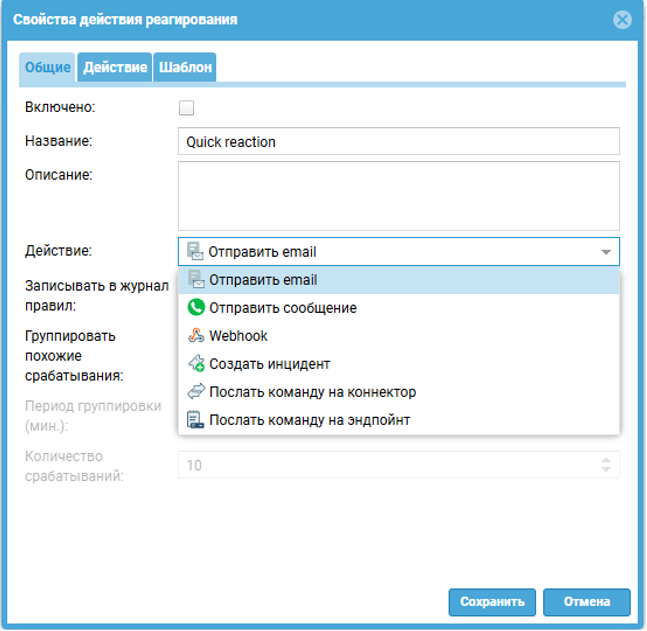Screen dimensions: 647x631
Task: Click the Создать инцидент icon
Action: coord(196,364)
